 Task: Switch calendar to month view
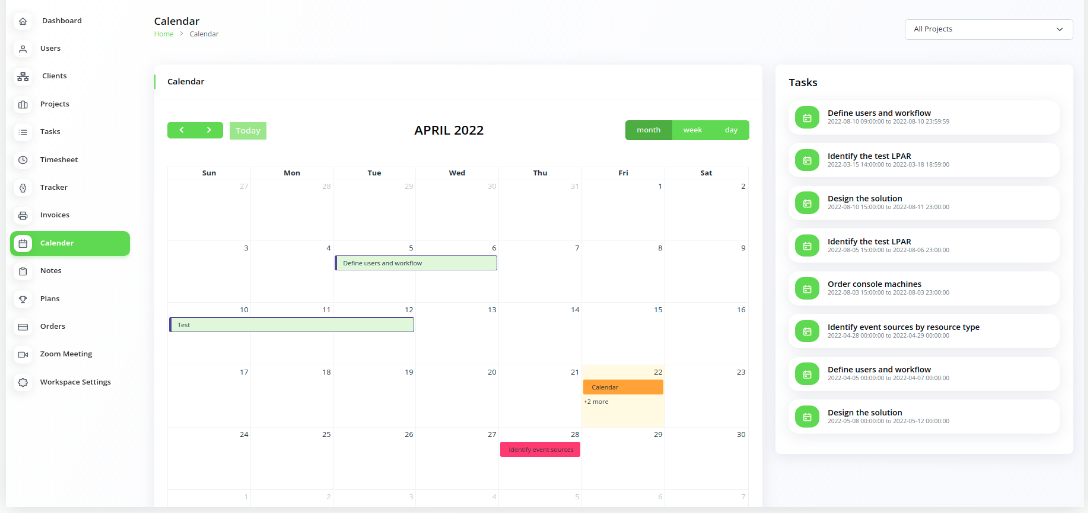point(648,130)
